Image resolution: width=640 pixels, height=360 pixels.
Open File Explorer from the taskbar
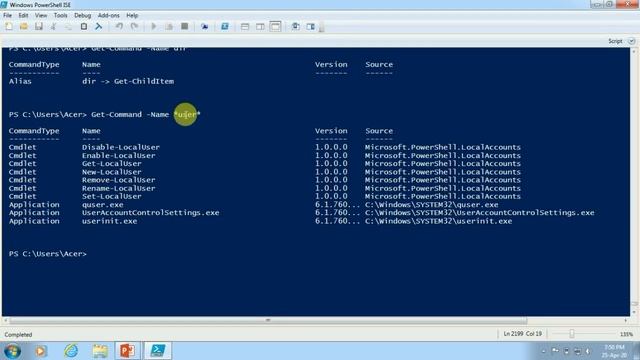[x=100, y=351]
